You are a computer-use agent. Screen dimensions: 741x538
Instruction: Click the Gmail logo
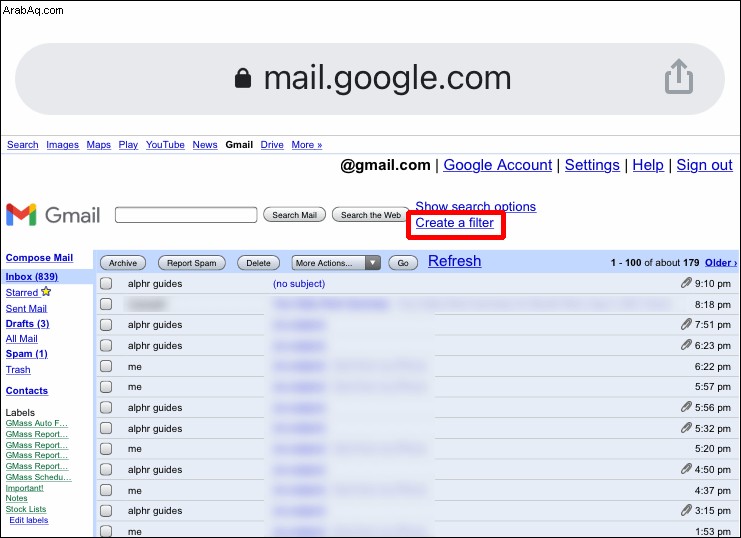click(53, 215)
